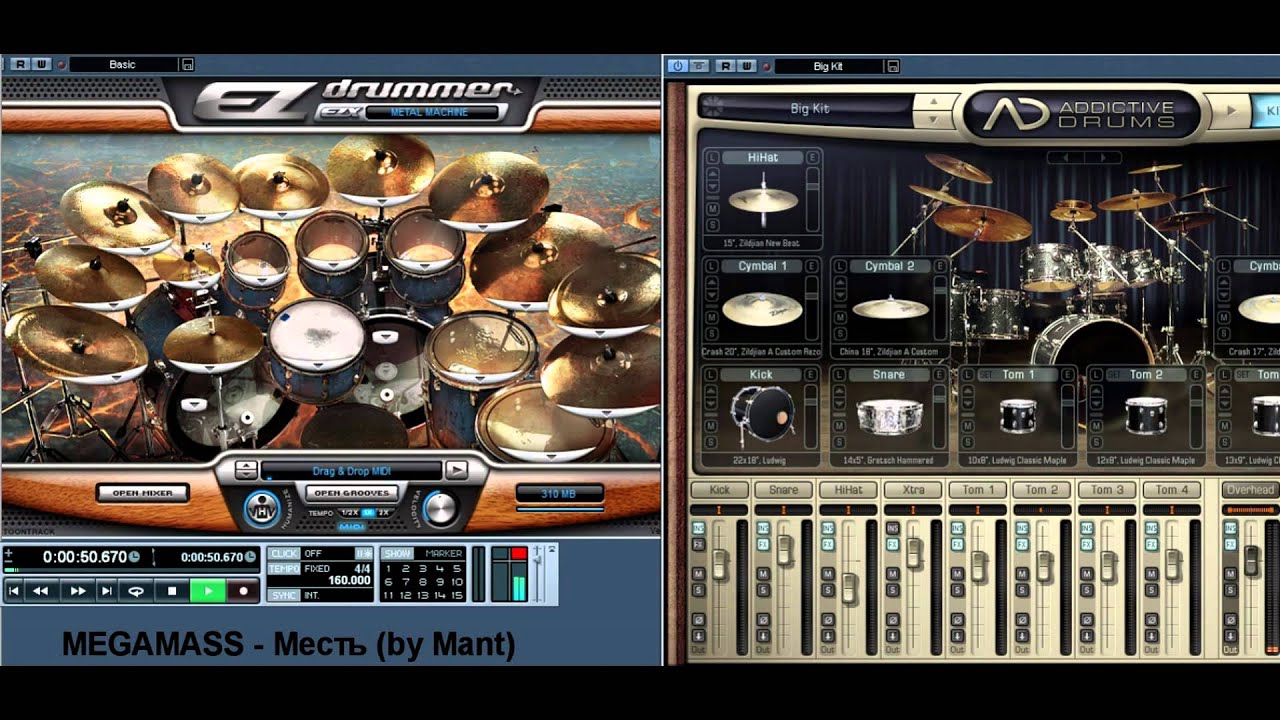The height and width of the screenshot is (720, 1280).
Task: Open the Big Kit preset field in plugin header
Action: tap(828, 66)
